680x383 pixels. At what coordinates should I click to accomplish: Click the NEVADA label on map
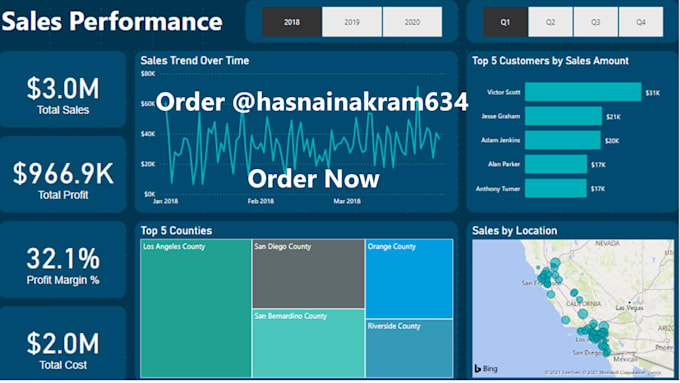(x=607, y=243)
